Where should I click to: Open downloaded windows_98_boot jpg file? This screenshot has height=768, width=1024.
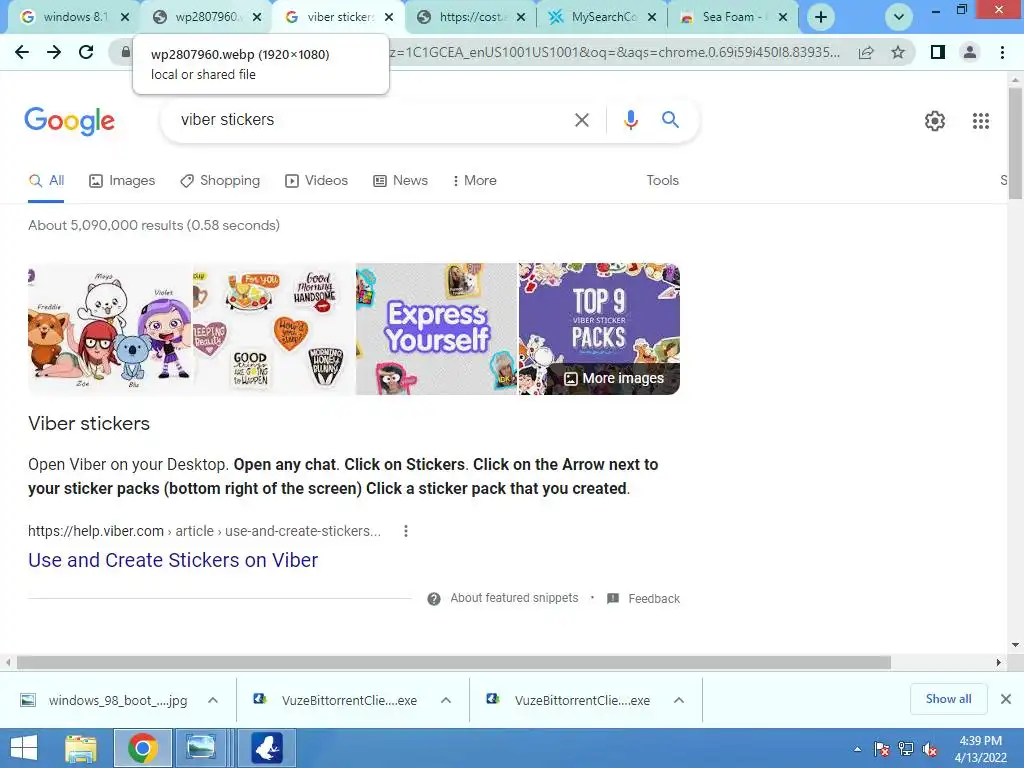pyautogui.click(x=104, y=700)
